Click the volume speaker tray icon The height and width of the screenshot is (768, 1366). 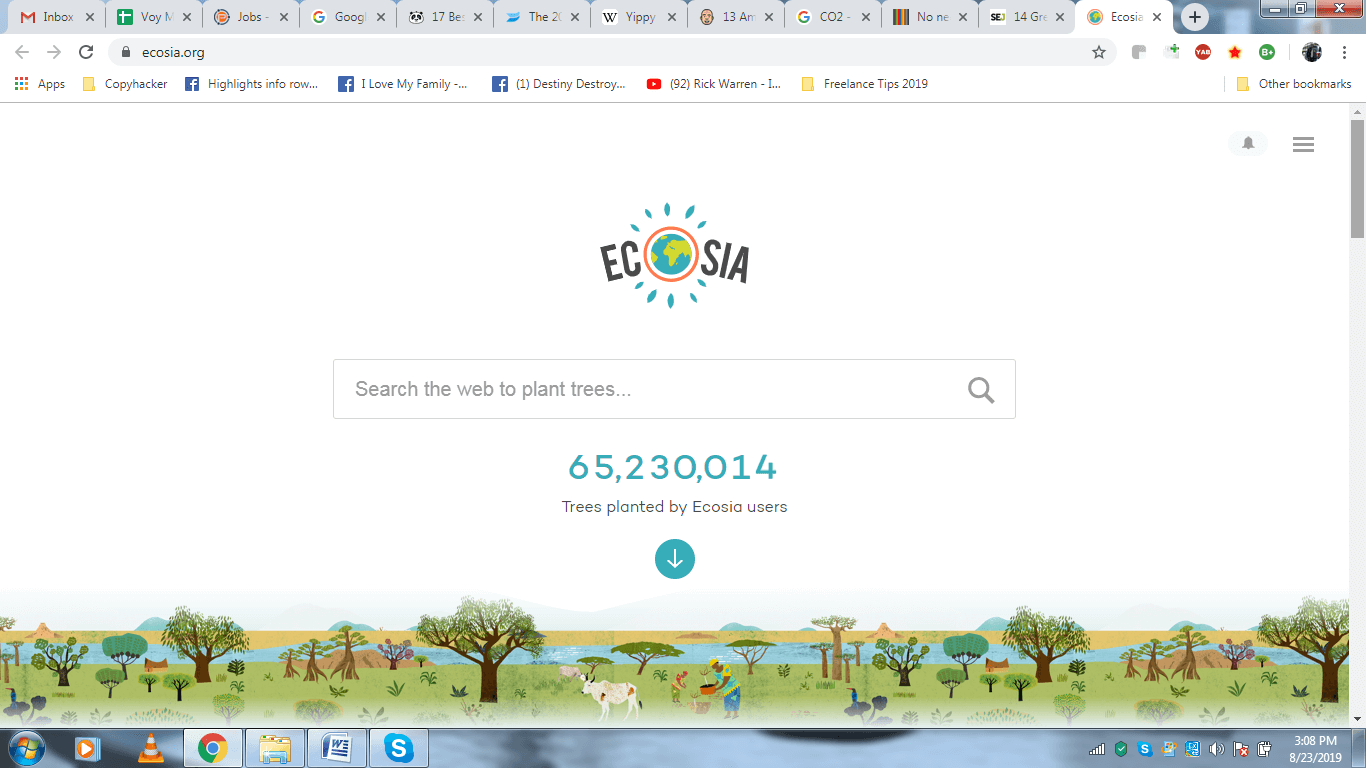(1217, 748)
